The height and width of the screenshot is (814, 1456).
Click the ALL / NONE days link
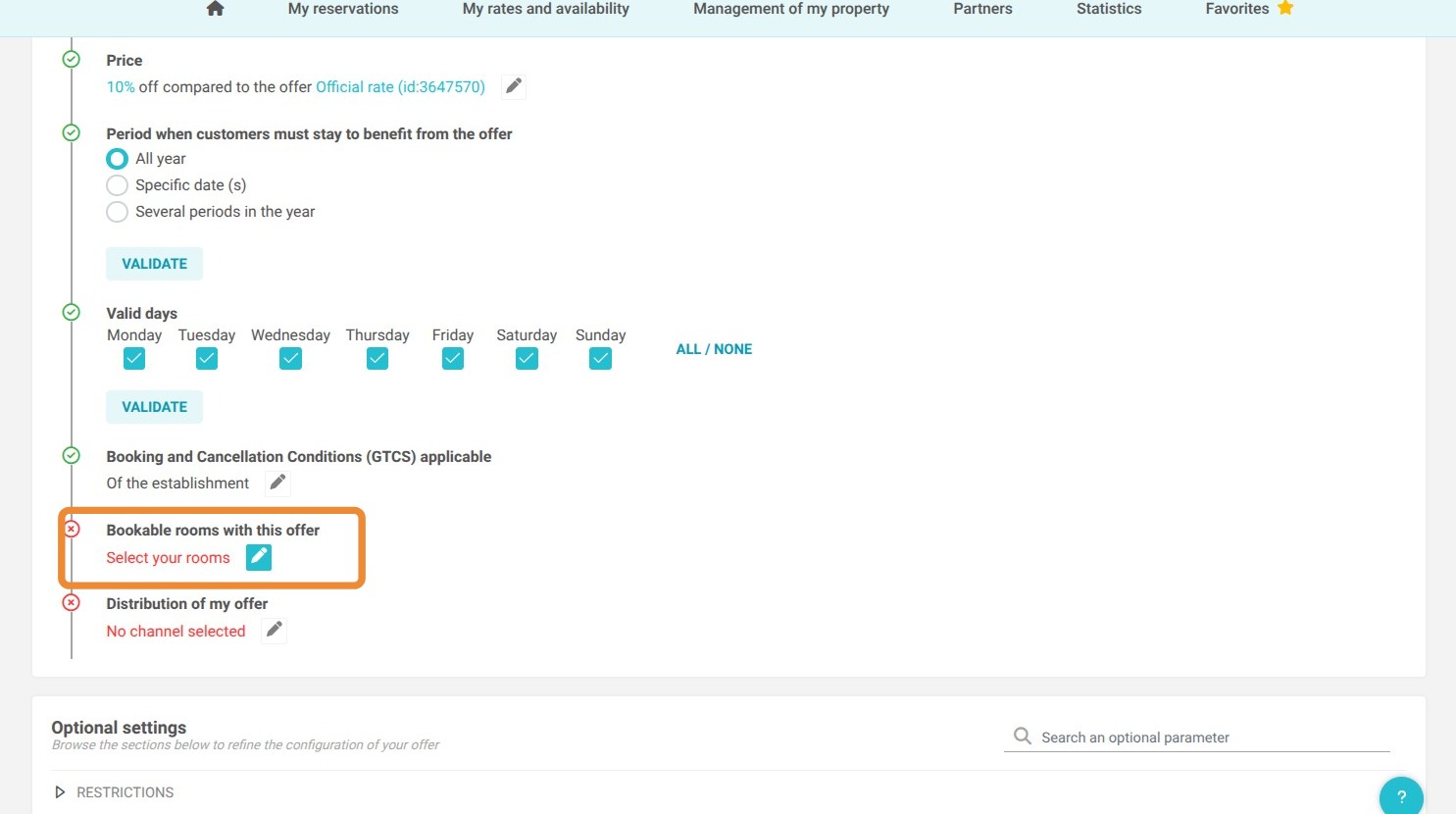714,349
